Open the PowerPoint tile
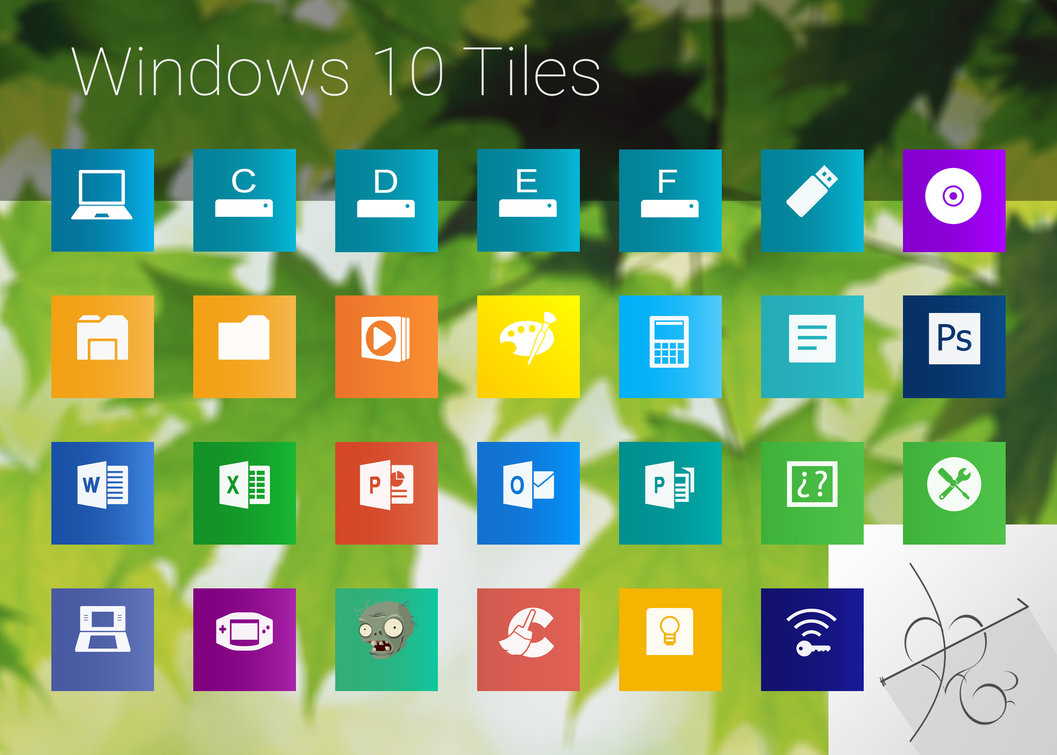This screenshot has height=755, width=1057. [x=386, y=493]
